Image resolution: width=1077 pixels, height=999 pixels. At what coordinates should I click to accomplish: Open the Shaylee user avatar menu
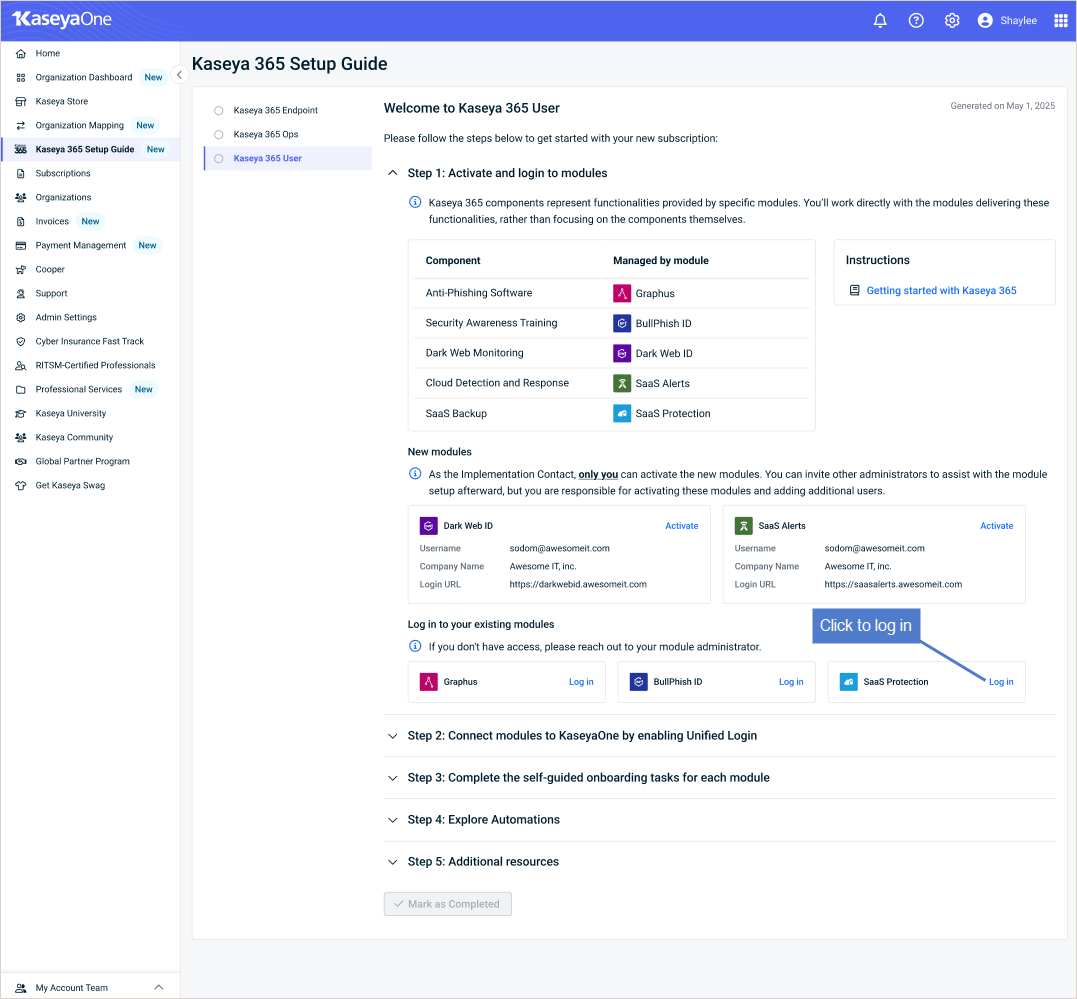(985, 21)
